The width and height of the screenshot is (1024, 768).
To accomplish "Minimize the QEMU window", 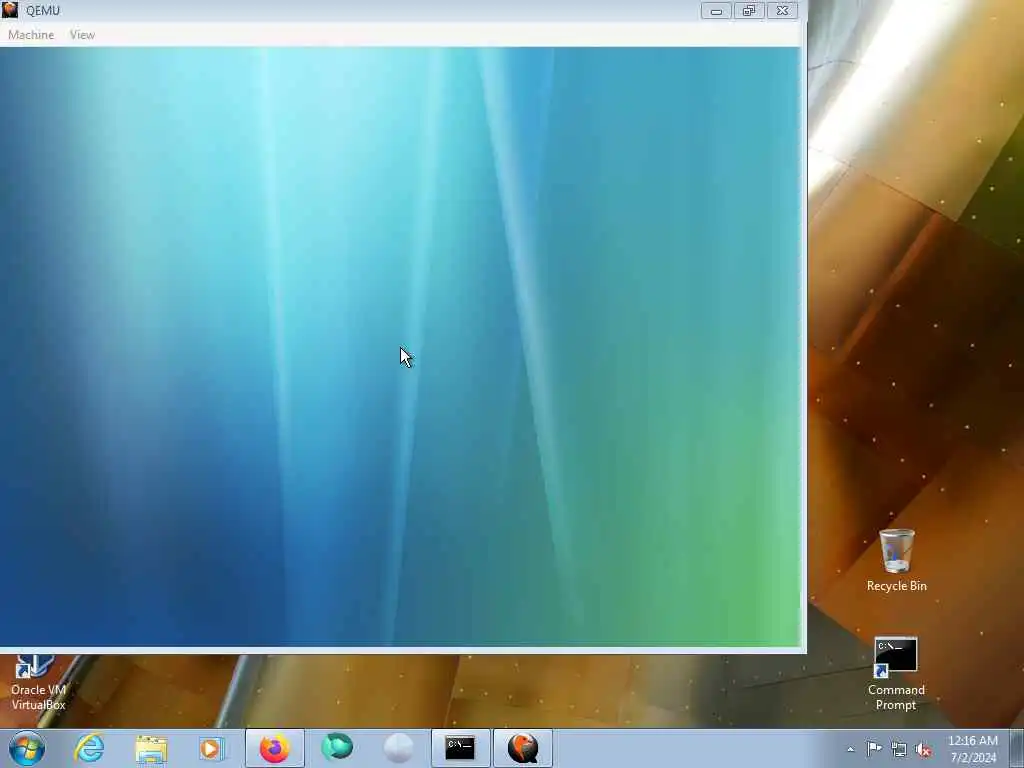I will pos(716,10).
